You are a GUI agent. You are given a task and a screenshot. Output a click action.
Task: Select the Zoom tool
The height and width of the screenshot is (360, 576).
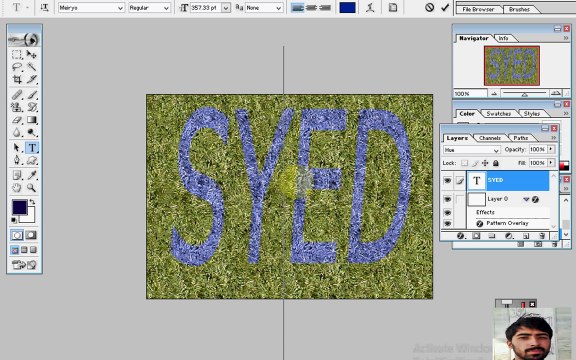[32, 188]
